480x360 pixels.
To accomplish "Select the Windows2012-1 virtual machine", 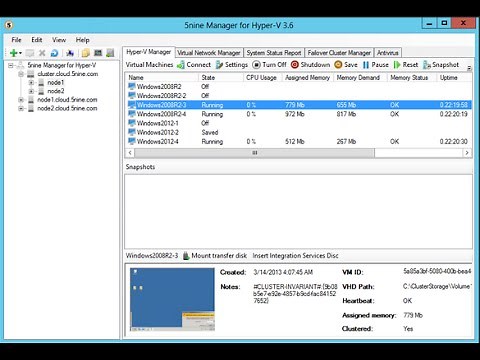I will [299, 123].
